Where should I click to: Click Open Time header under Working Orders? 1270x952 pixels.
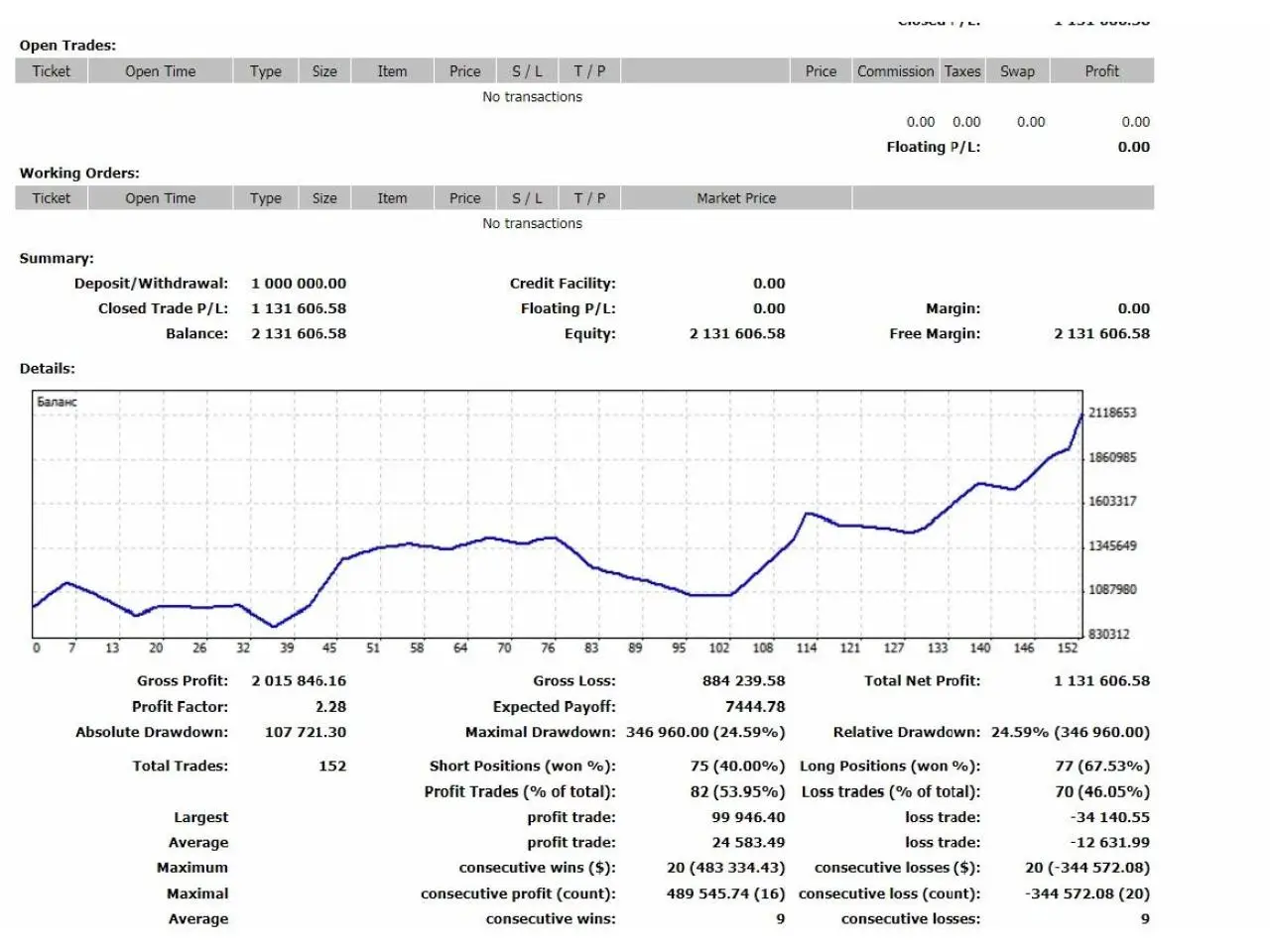pyautogui.click(x=161, y=198)
